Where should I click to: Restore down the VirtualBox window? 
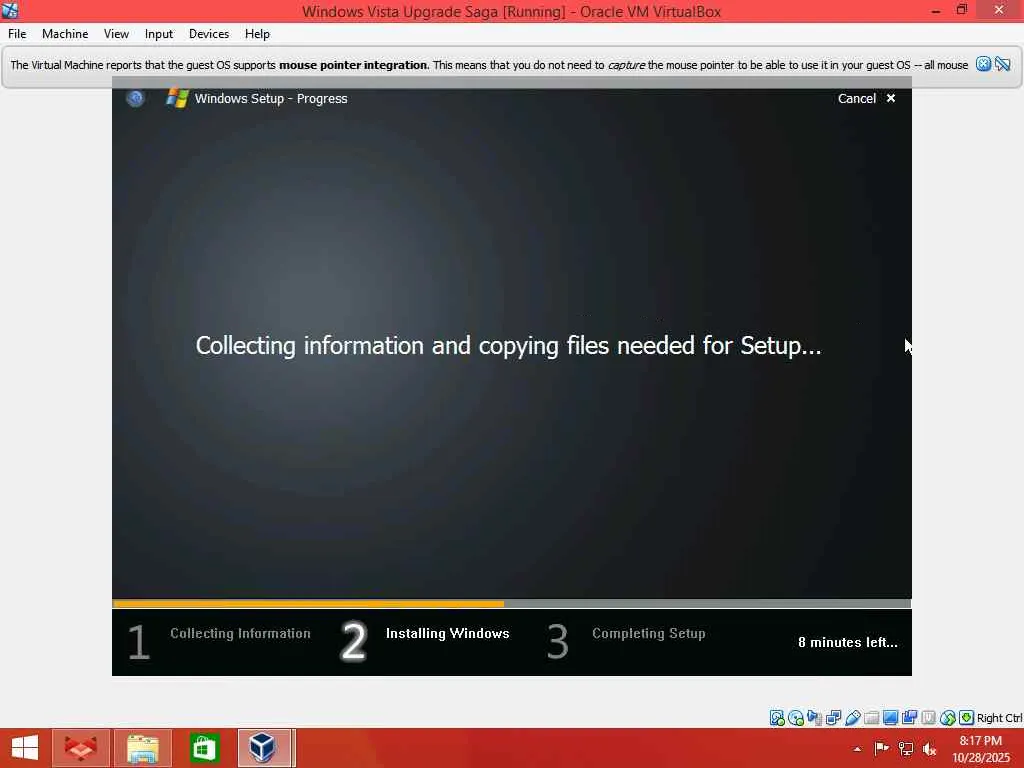coord(962,10)
